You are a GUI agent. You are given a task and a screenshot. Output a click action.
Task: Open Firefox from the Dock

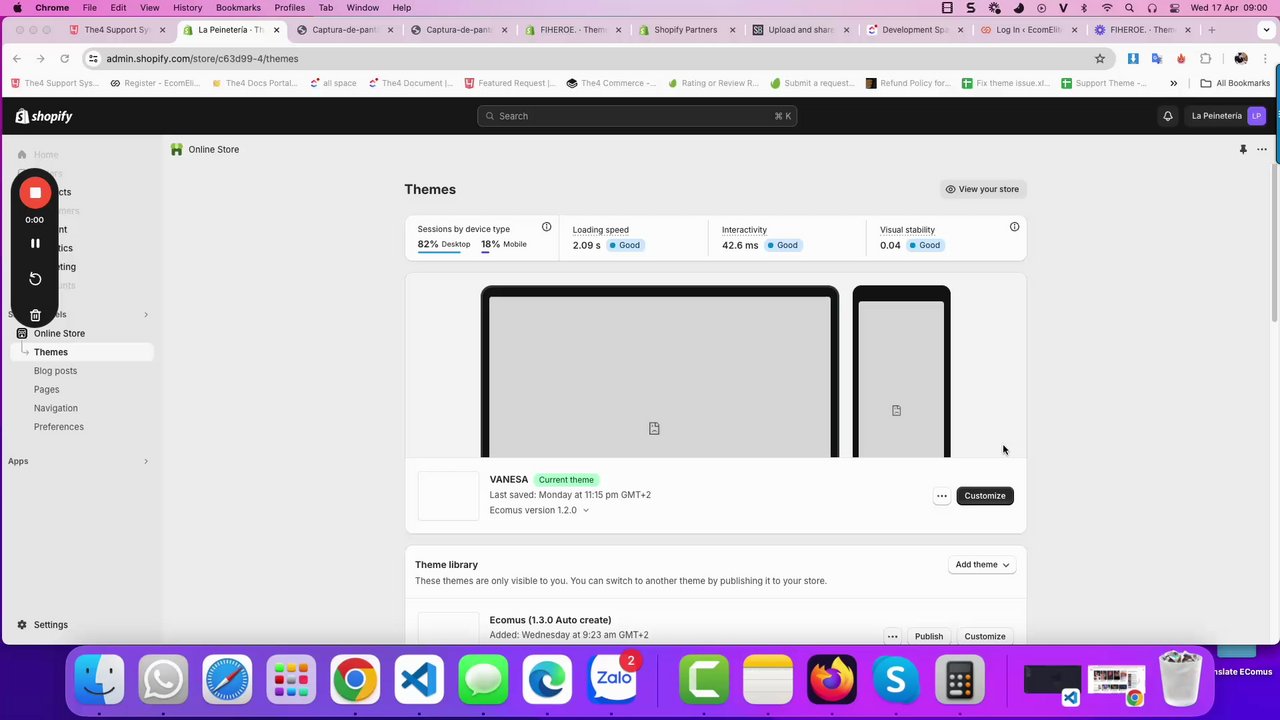pyautogui.click(x=832, y=680)
